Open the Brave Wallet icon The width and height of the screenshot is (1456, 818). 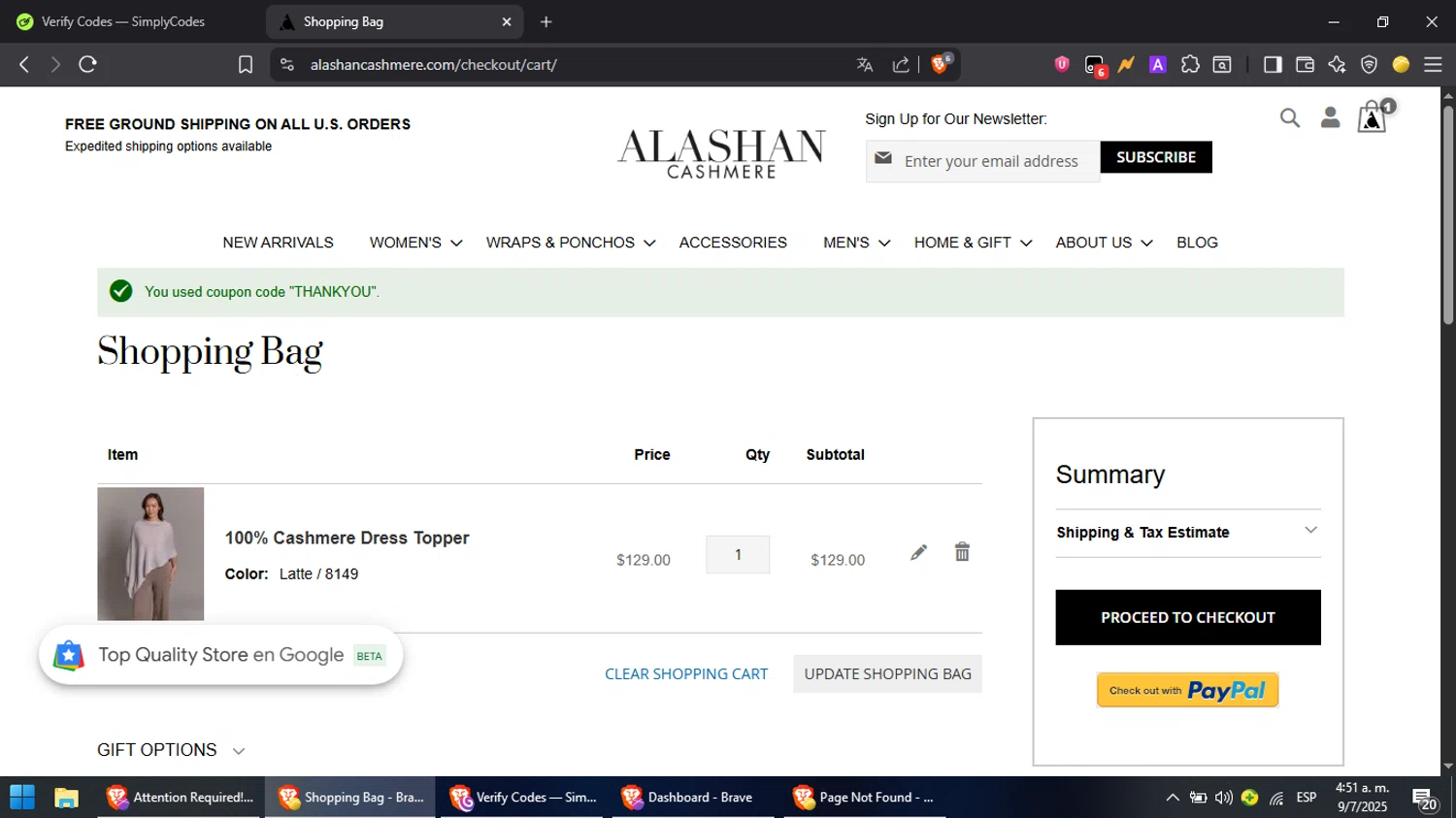coord(1305,64)
